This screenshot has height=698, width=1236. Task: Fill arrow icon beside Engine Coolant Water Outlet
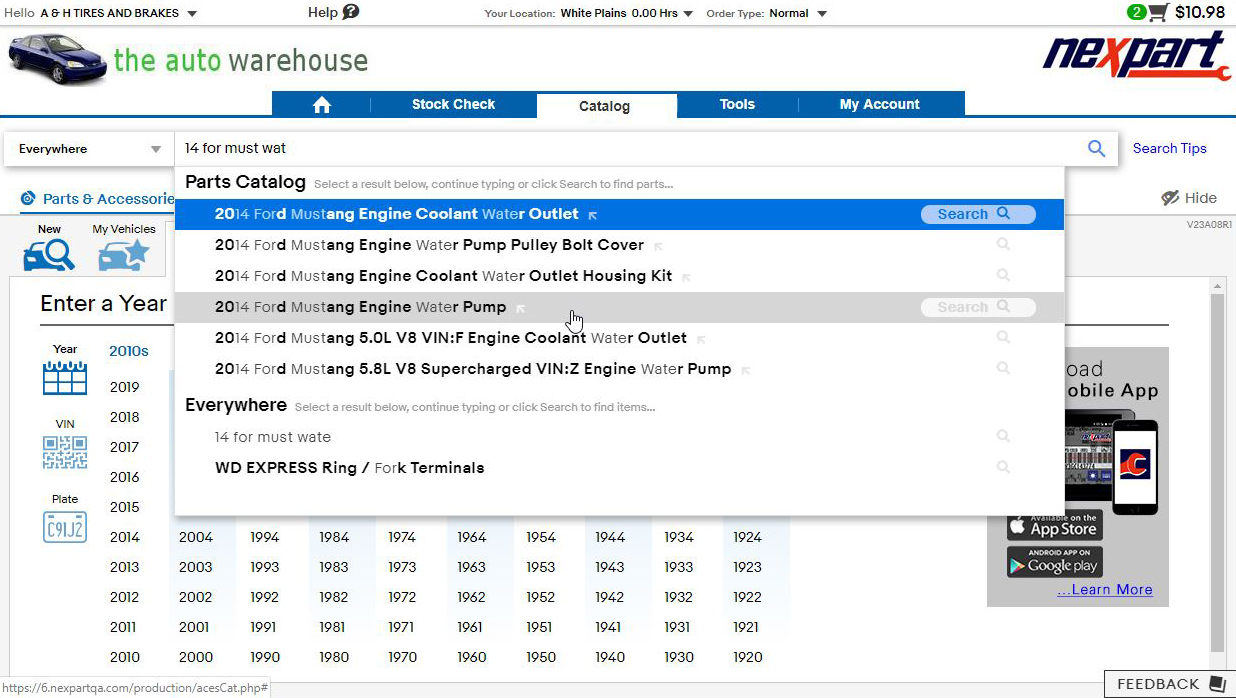(593, 215)
